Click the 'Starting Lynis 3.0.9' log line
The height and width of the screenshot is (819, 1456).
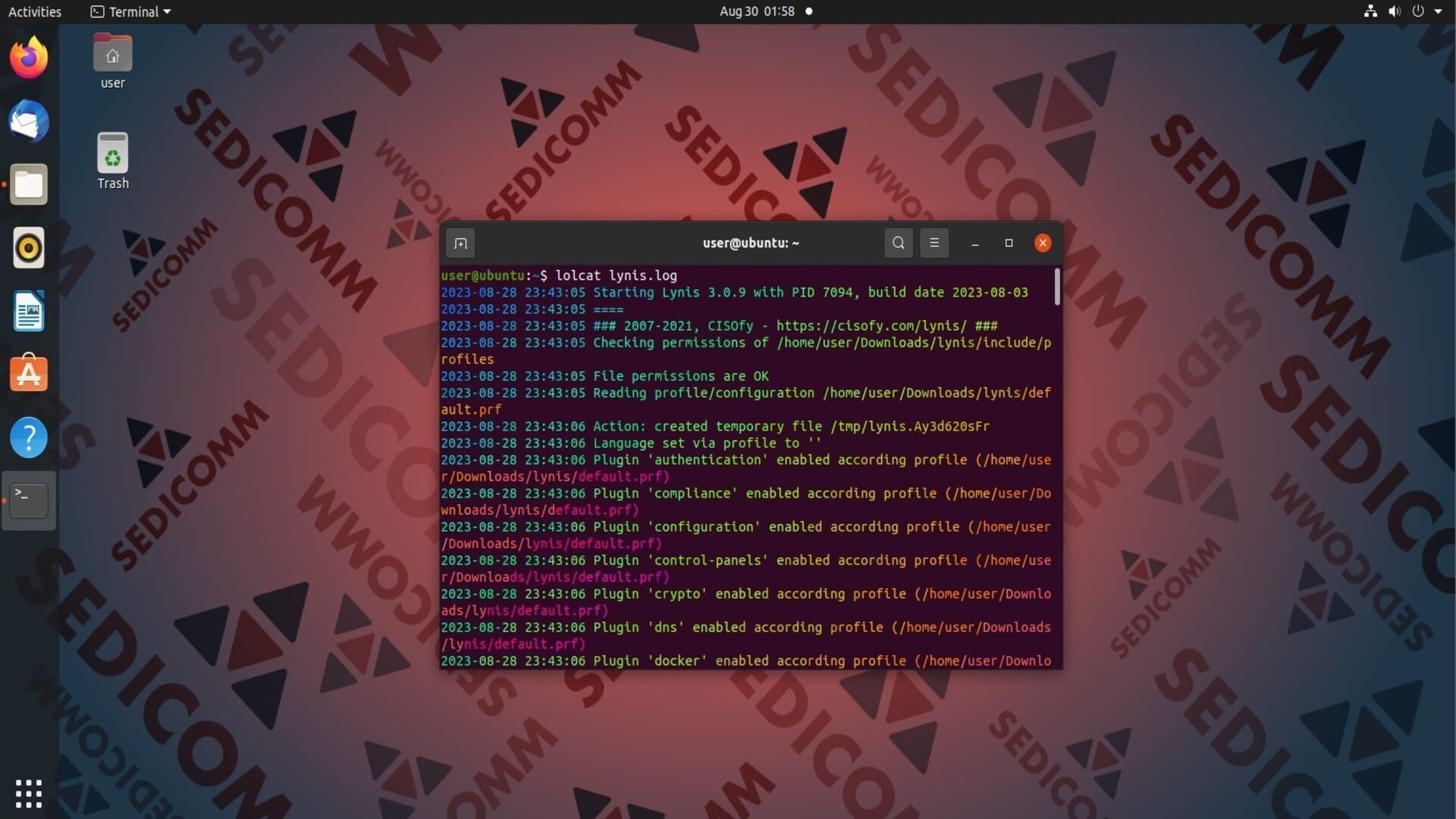[734, 293]
